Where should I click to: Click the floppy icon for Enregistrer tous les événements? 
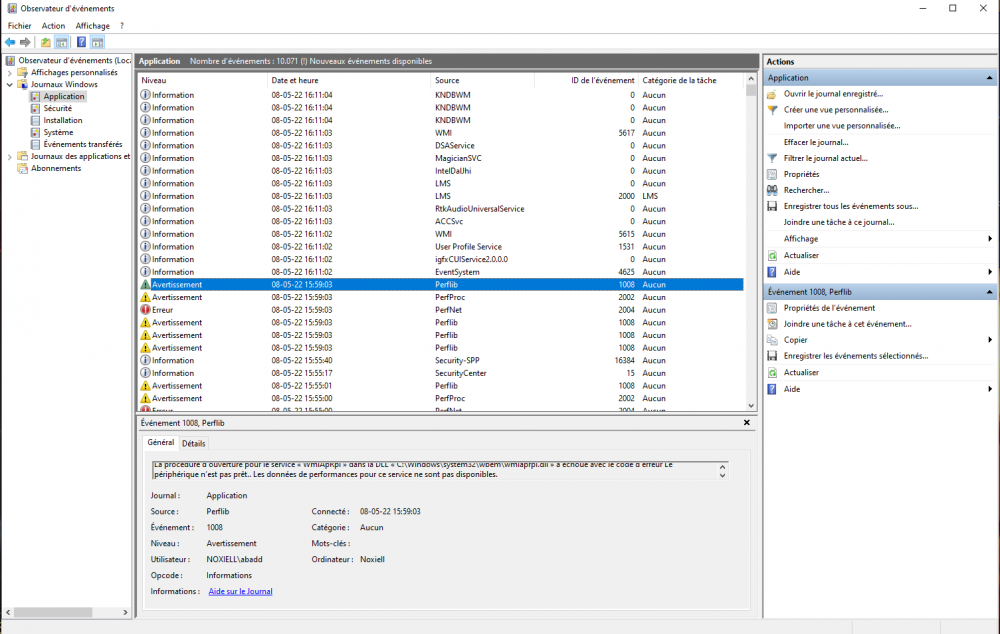coord(772,206)
